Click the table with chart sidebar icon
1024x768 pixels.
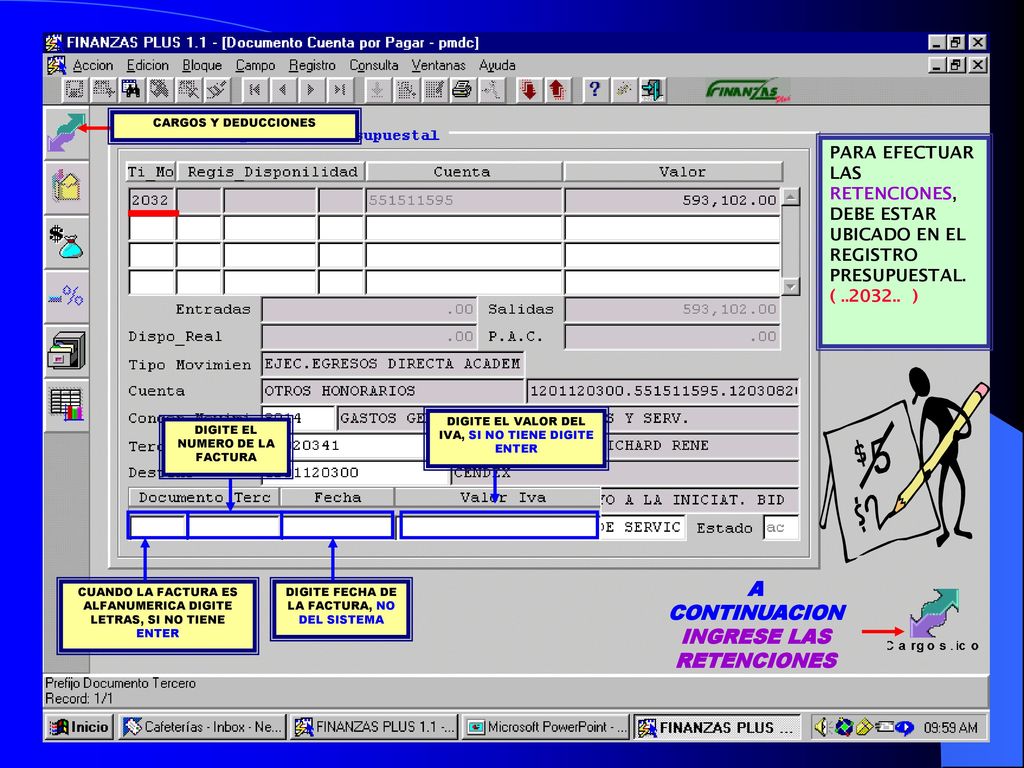pyautogui.click(x=66, y=405)
